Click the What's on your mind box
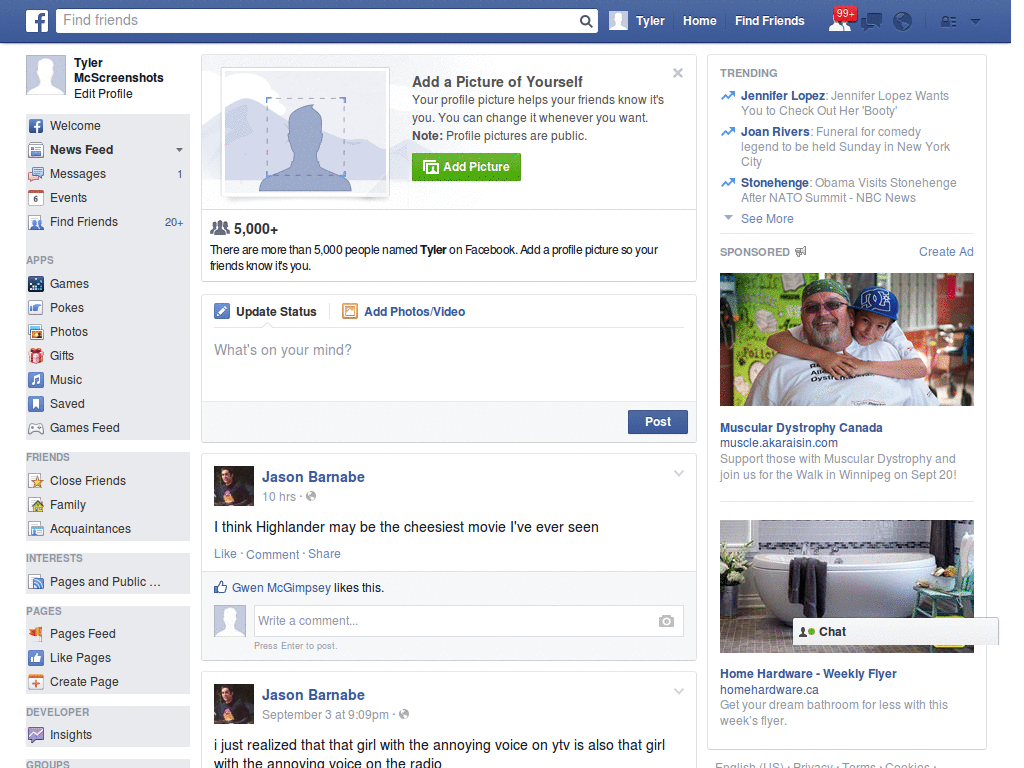This screenshot has height=768, width=1024. point(449,364)
